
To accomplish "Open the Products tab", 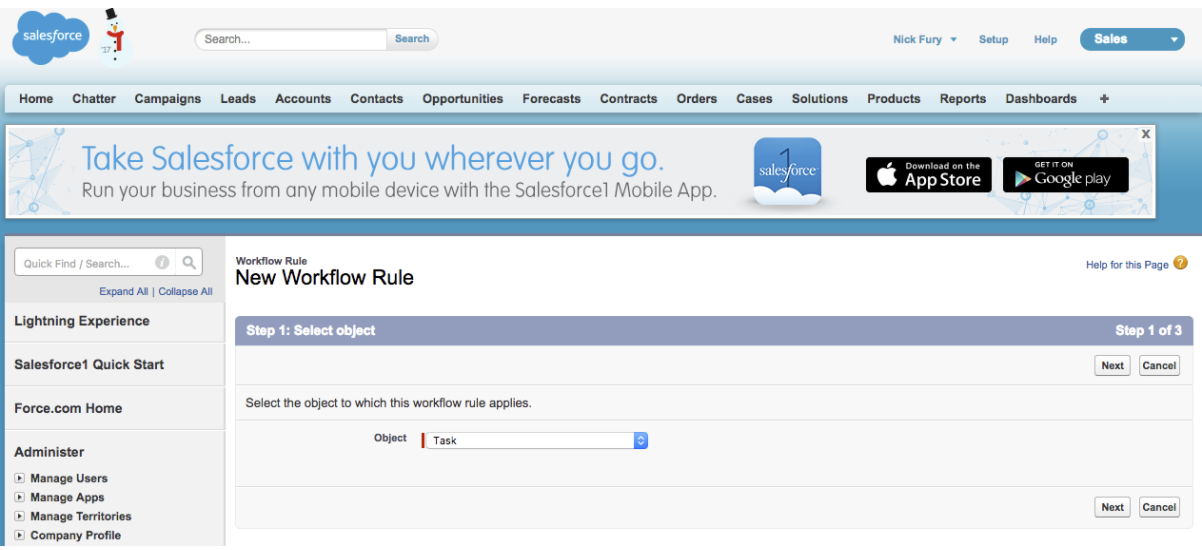I will pyautogui.click(x=894, y=99).
